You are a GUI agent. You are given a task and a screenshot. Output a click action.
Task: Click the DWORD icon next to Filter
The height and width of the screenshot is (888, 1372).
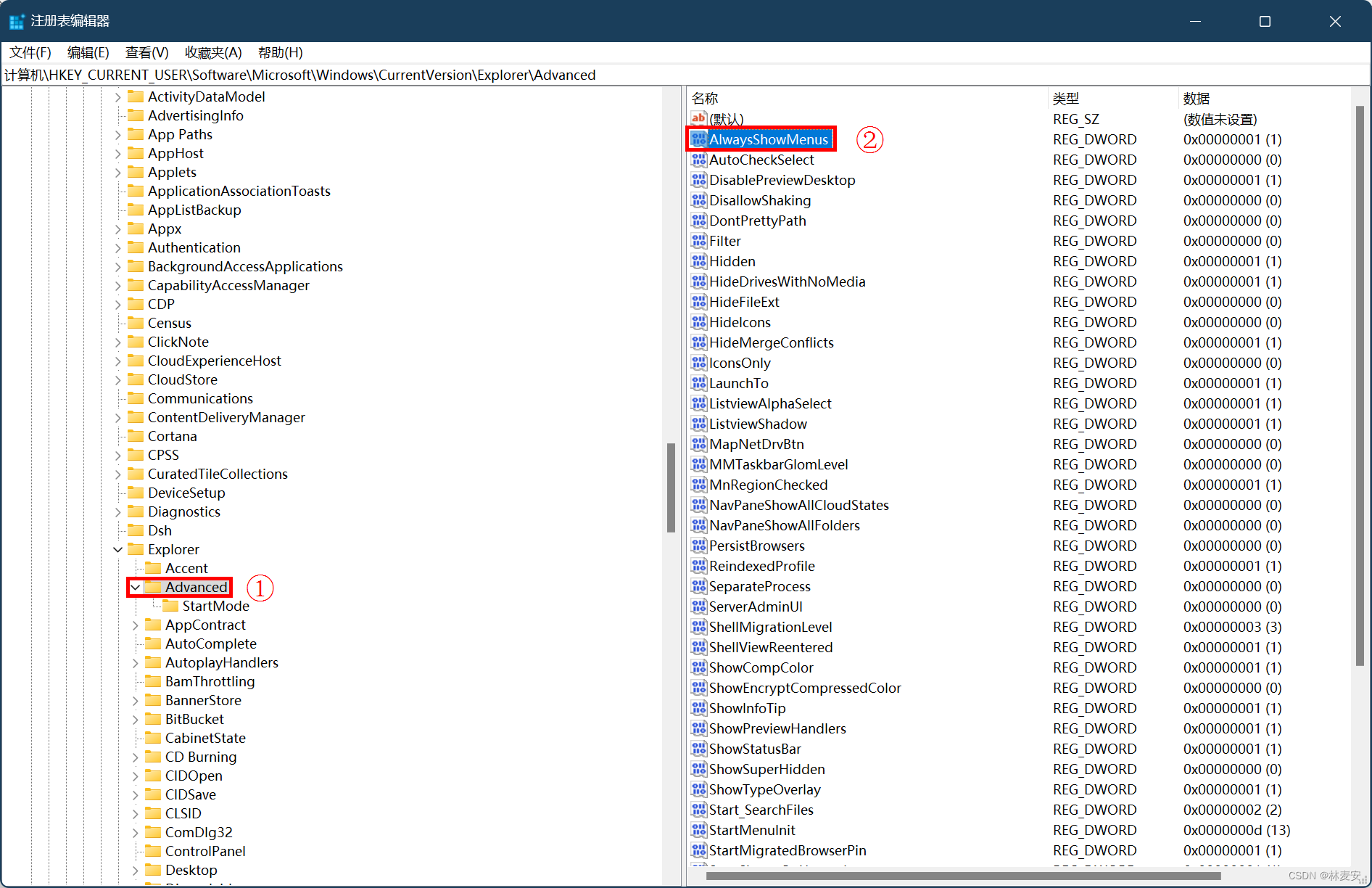(698, 241)
